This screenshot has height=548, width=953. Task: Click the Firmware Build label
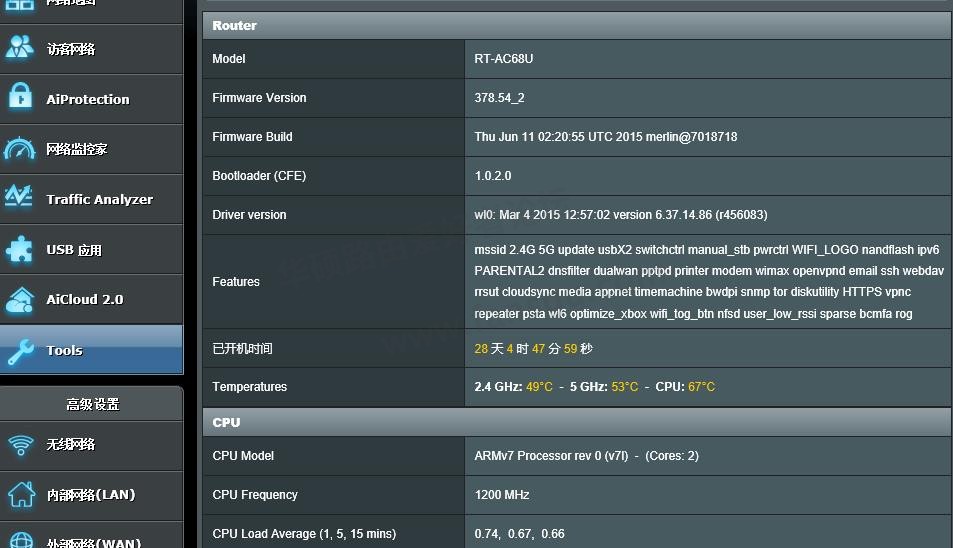[x=252, y=137]
